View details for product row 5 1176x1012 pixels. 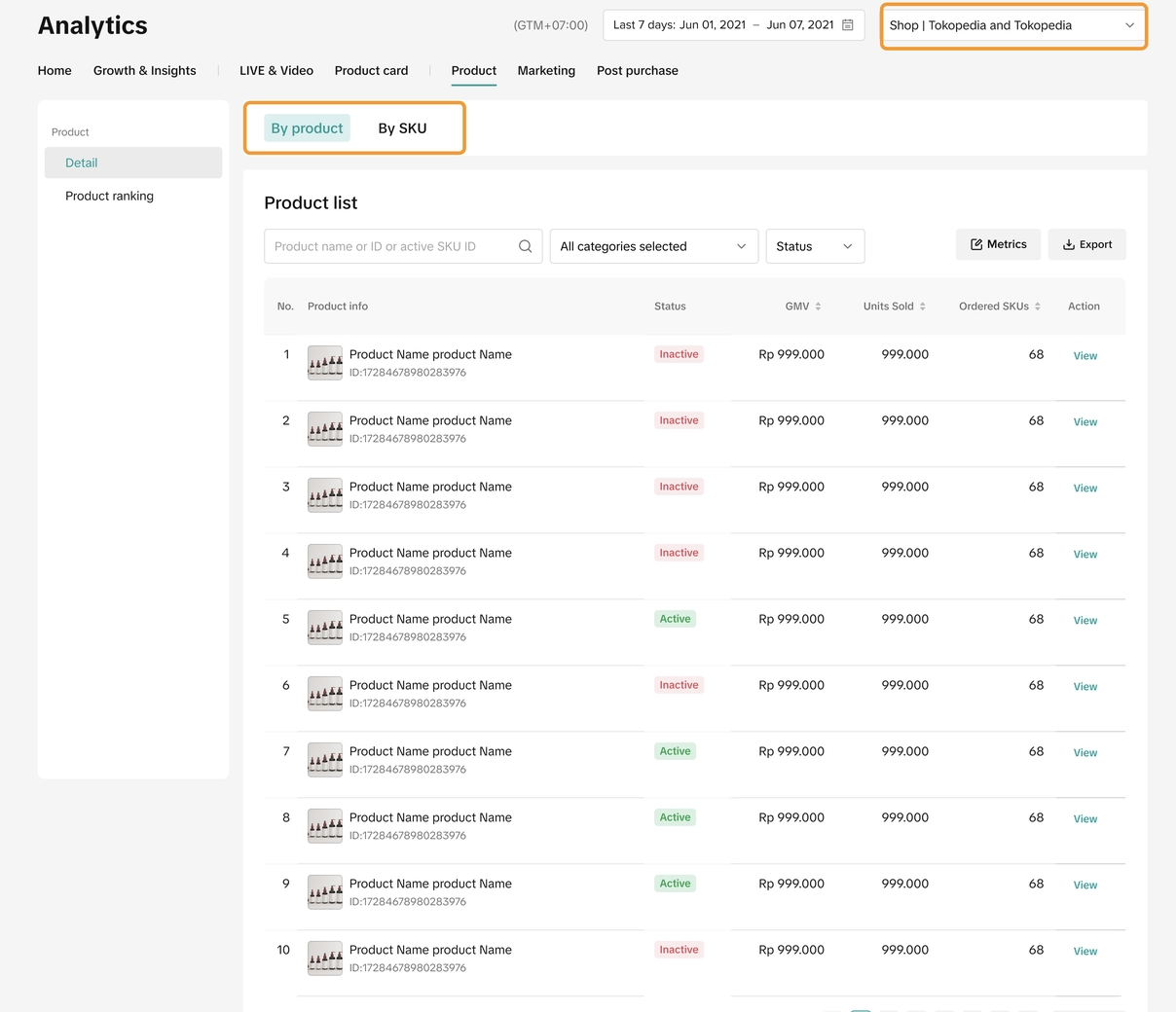(1084, 621)
